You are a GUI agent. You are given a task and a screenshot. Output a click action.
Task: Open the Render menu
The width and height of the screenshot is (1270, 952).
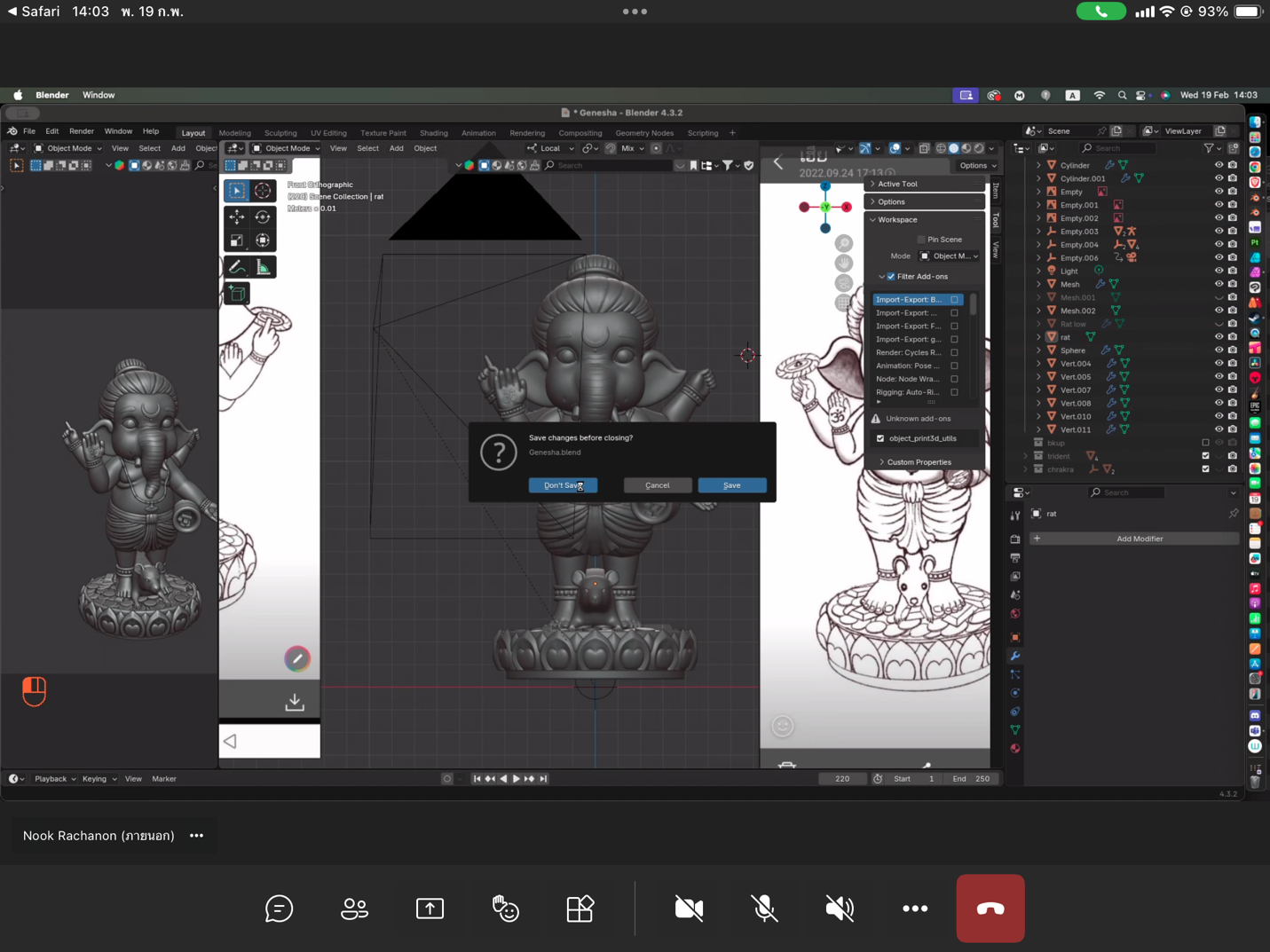point(81,131)
